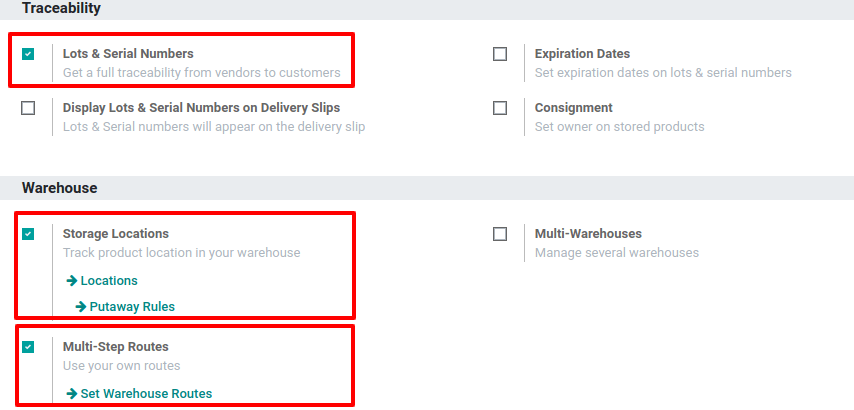Click the Traceability section header
The image size is (854, 410).
click(x=61, y=8)
